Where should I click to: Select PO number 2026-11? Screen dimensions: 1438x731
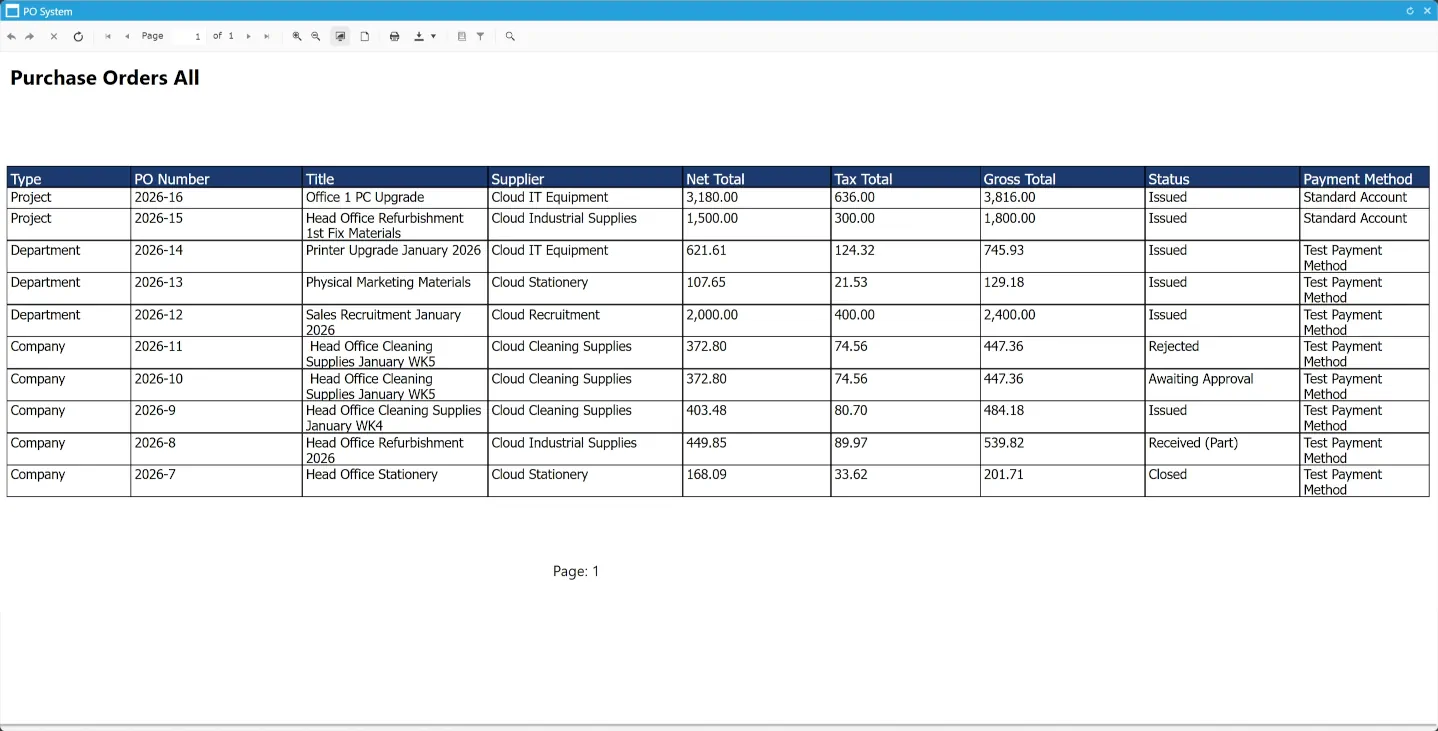[x=159, y=347]
